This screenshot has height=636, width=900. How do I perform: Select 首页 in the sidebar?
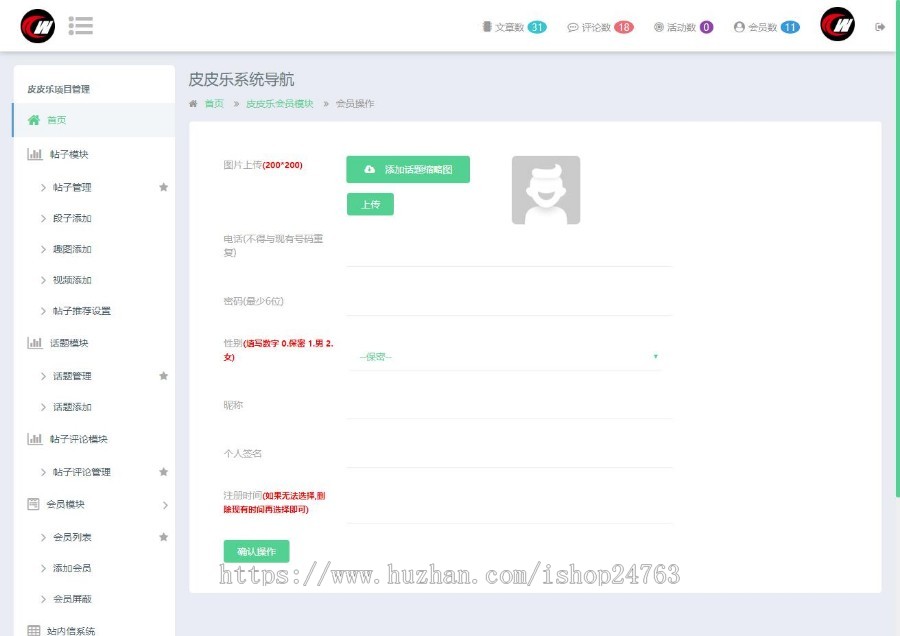pyautogui.click(x=56, y=120)
